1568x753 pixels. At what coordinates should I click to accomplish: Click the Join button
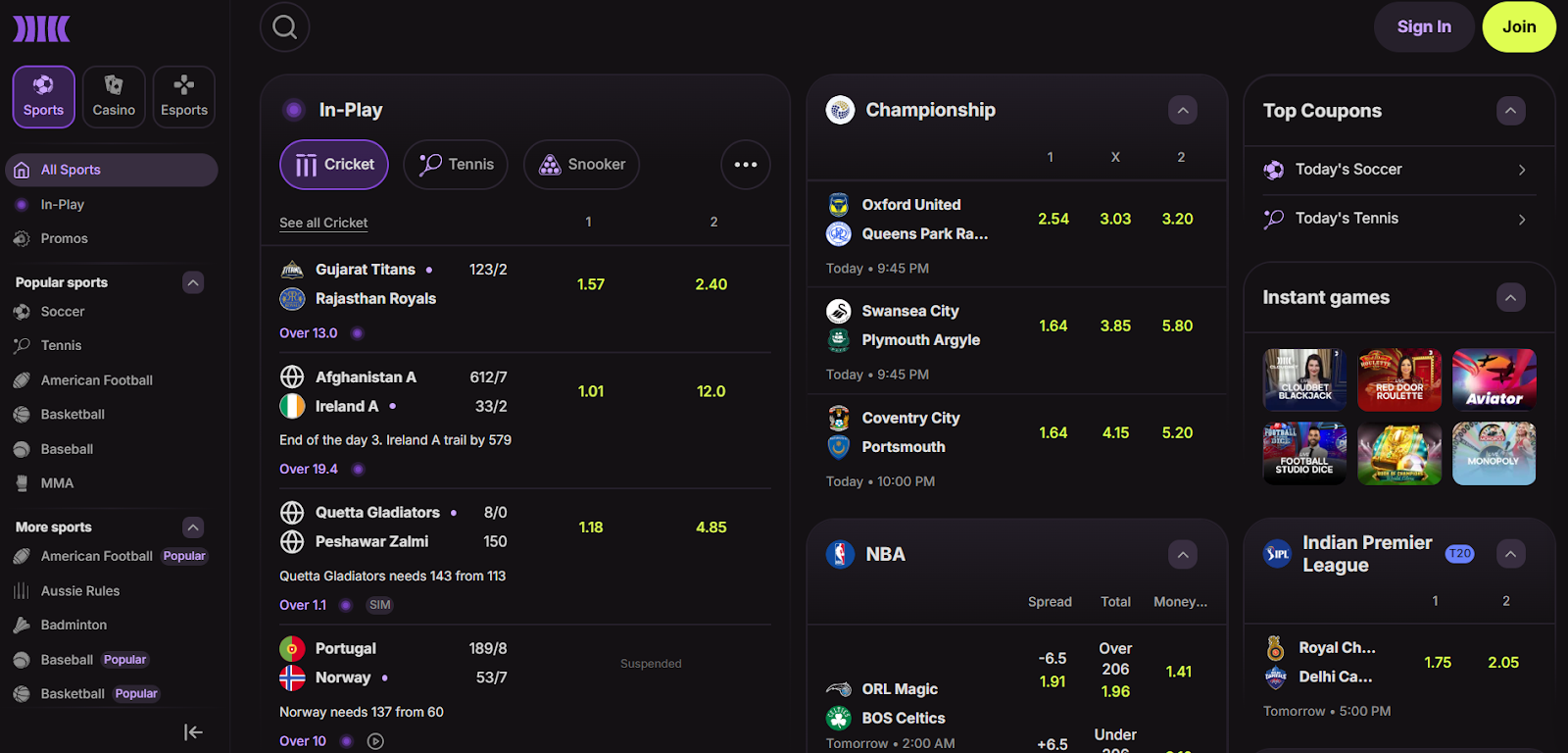(x=1519, y=26)
